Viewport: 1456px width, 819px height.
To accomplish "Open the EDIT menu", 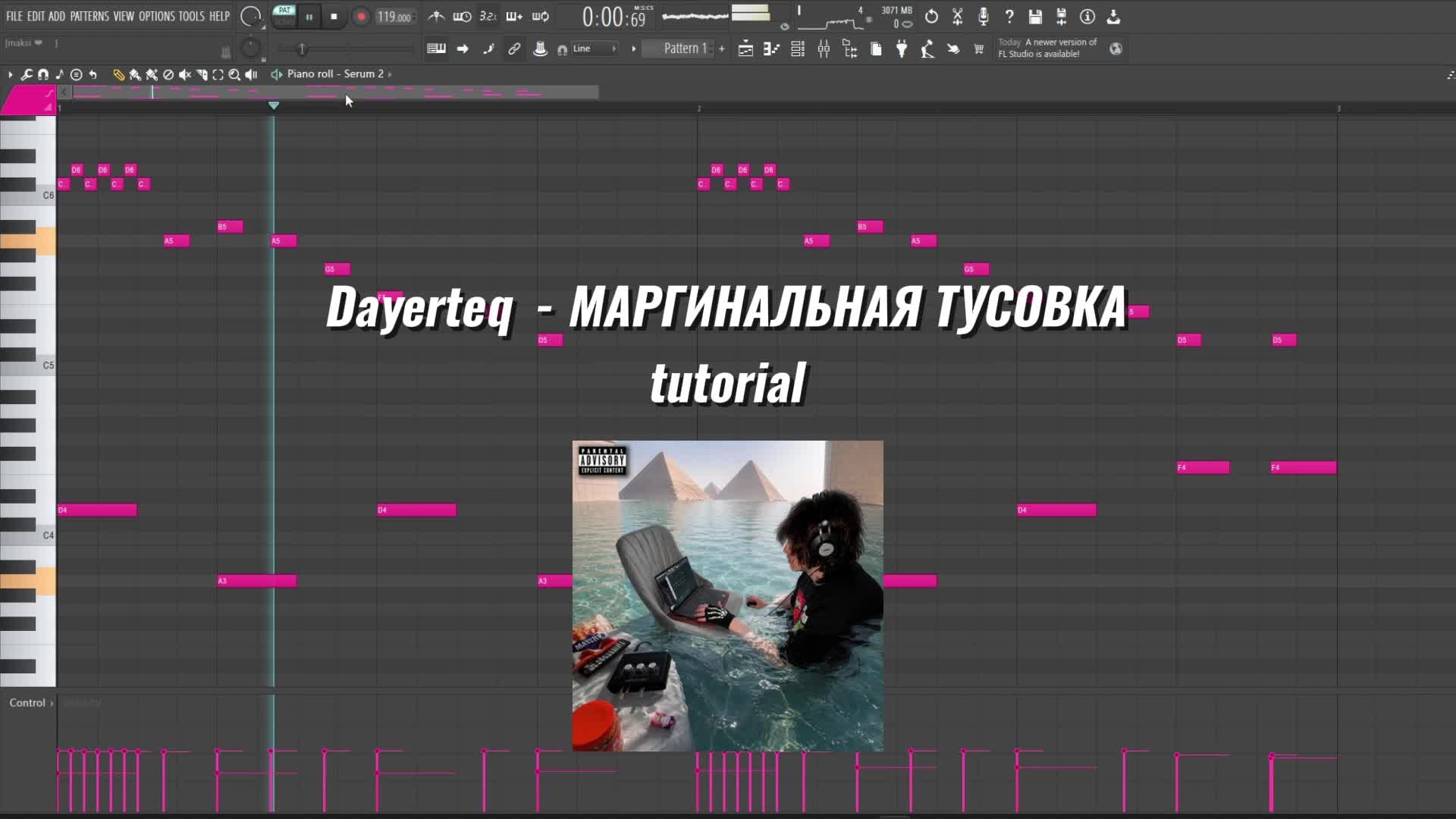I will [36, 16].
